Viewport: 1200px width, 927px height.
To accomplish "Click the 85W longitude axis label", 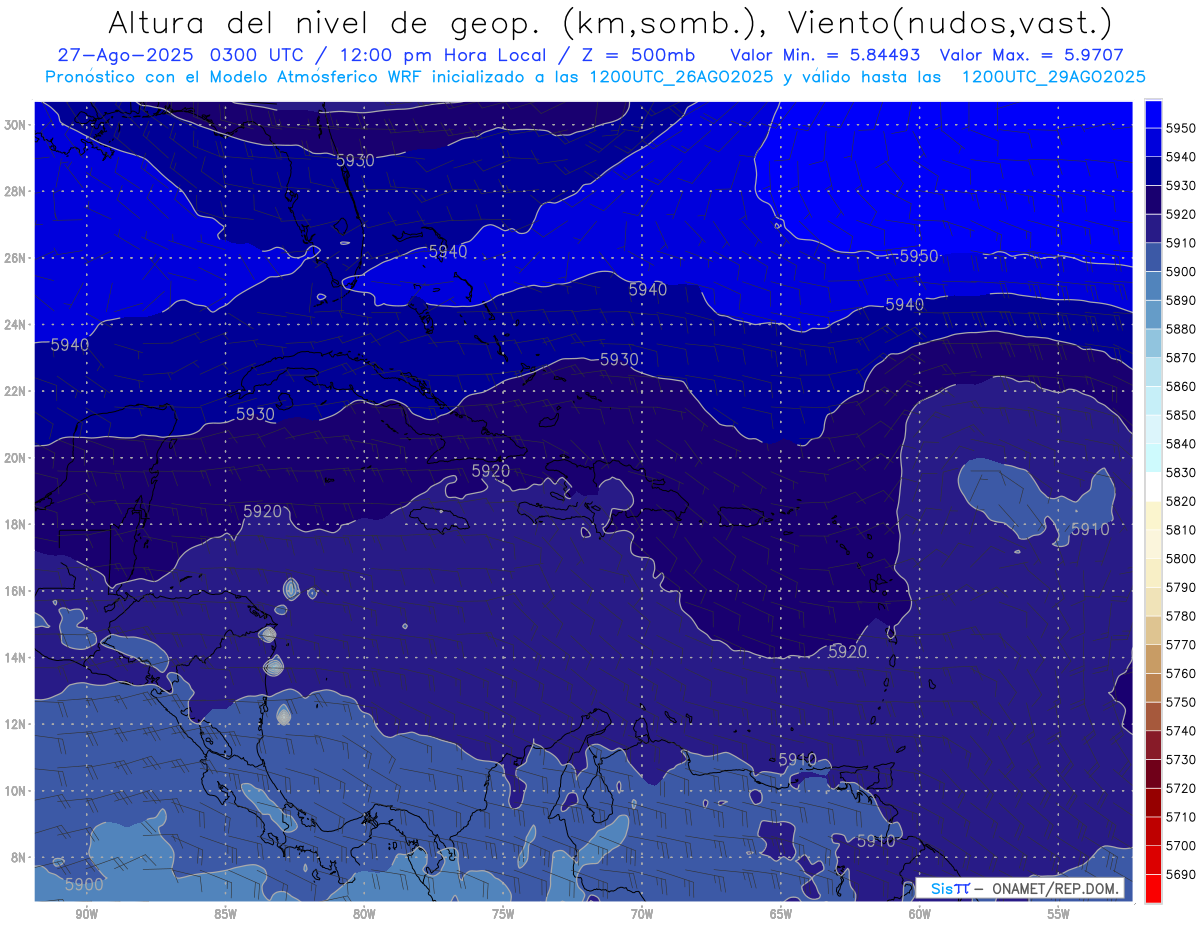I will (225, 914).
